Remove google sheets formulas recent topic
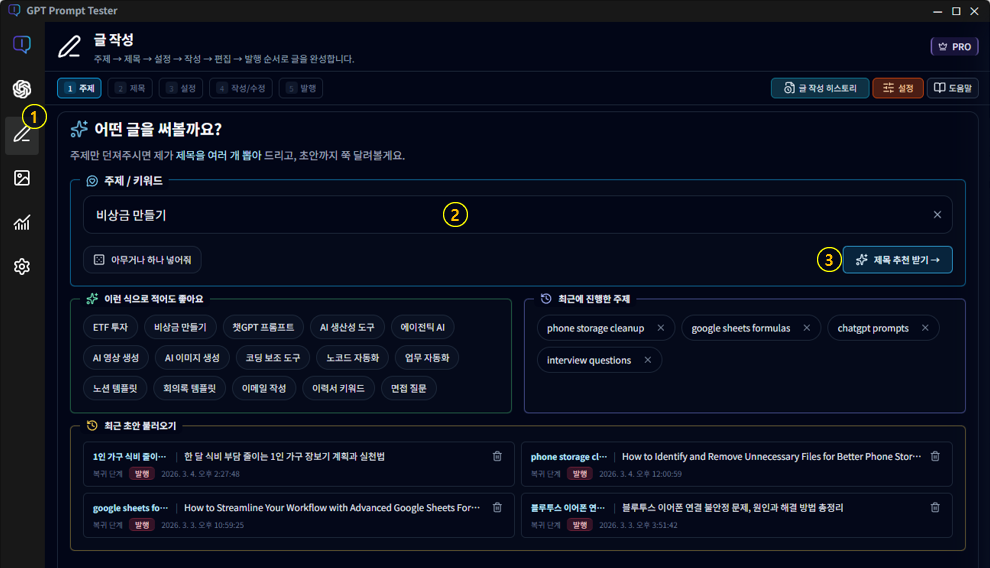990x568 pixels. (x=806, y=328)
